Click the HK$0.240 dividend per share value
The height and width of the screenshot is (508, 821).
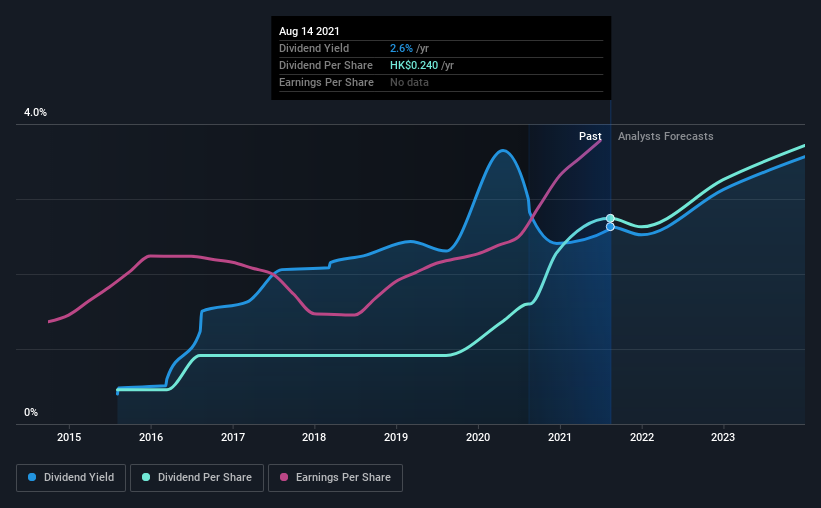414,65
